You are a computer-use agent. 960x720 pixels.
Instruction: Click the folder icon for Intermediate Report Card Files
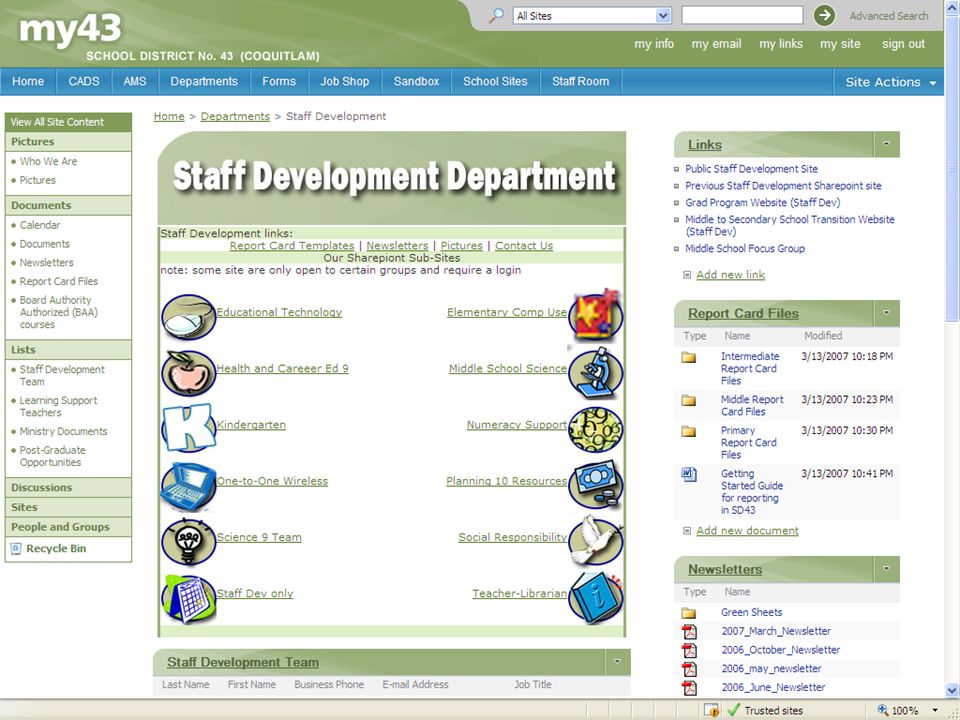tap(689, 357)
